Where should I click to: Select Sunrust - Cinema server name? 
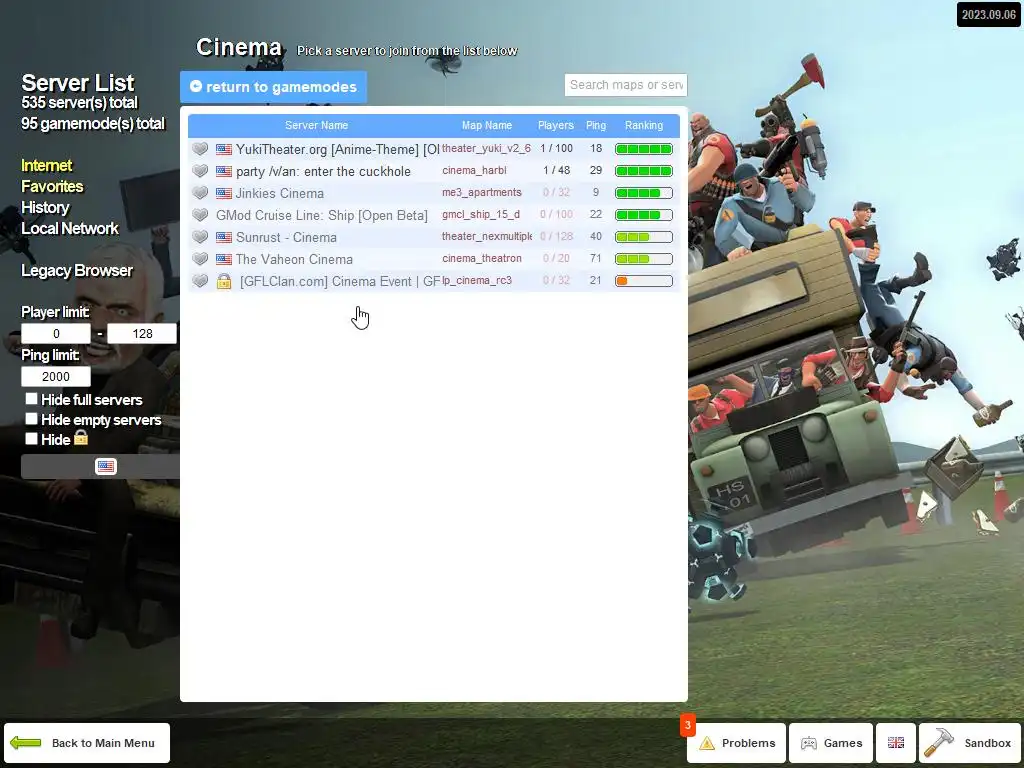coord(286,238)
